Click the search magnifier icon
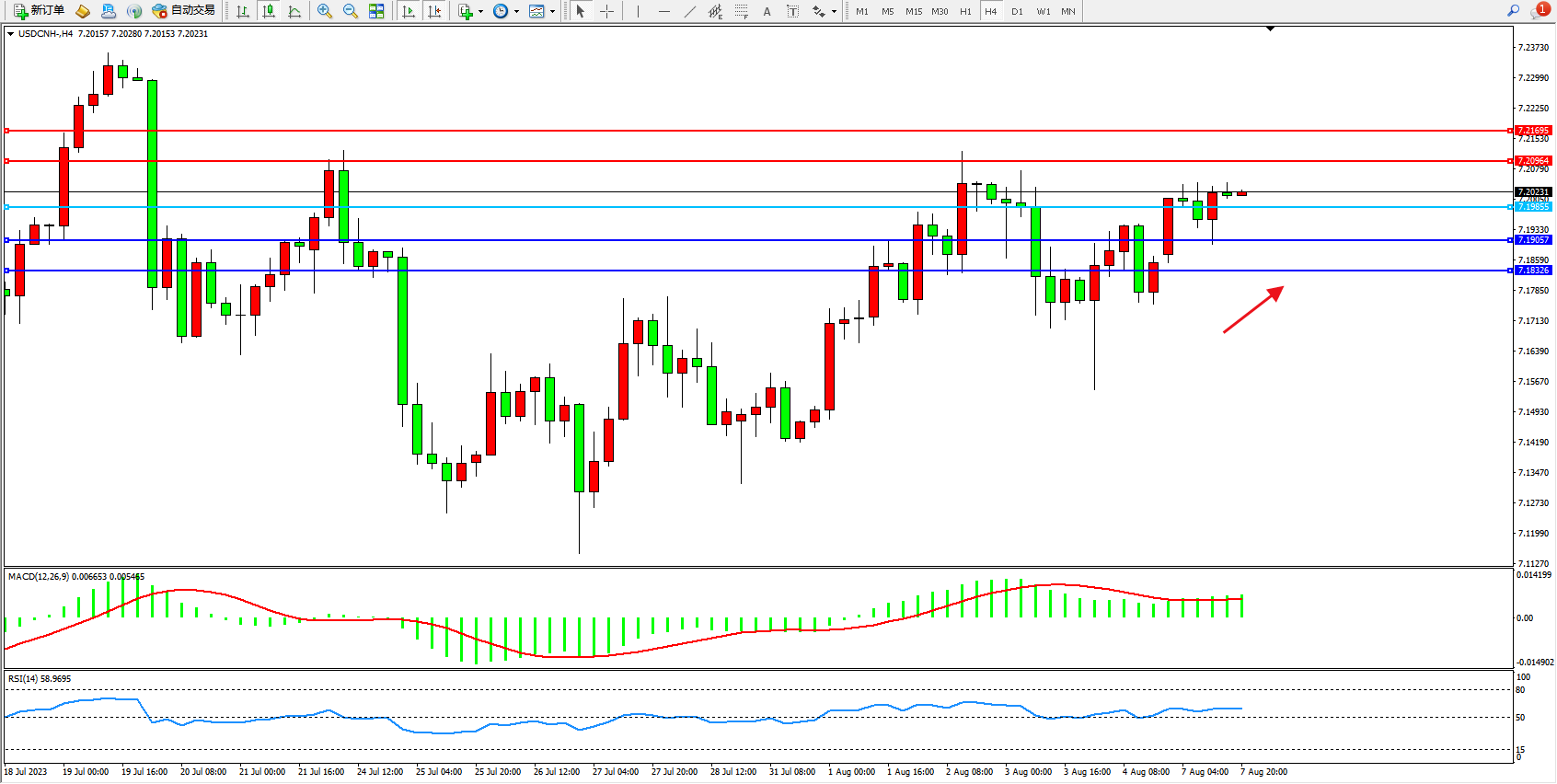The image size is (1557, 784). point(1513,11)
